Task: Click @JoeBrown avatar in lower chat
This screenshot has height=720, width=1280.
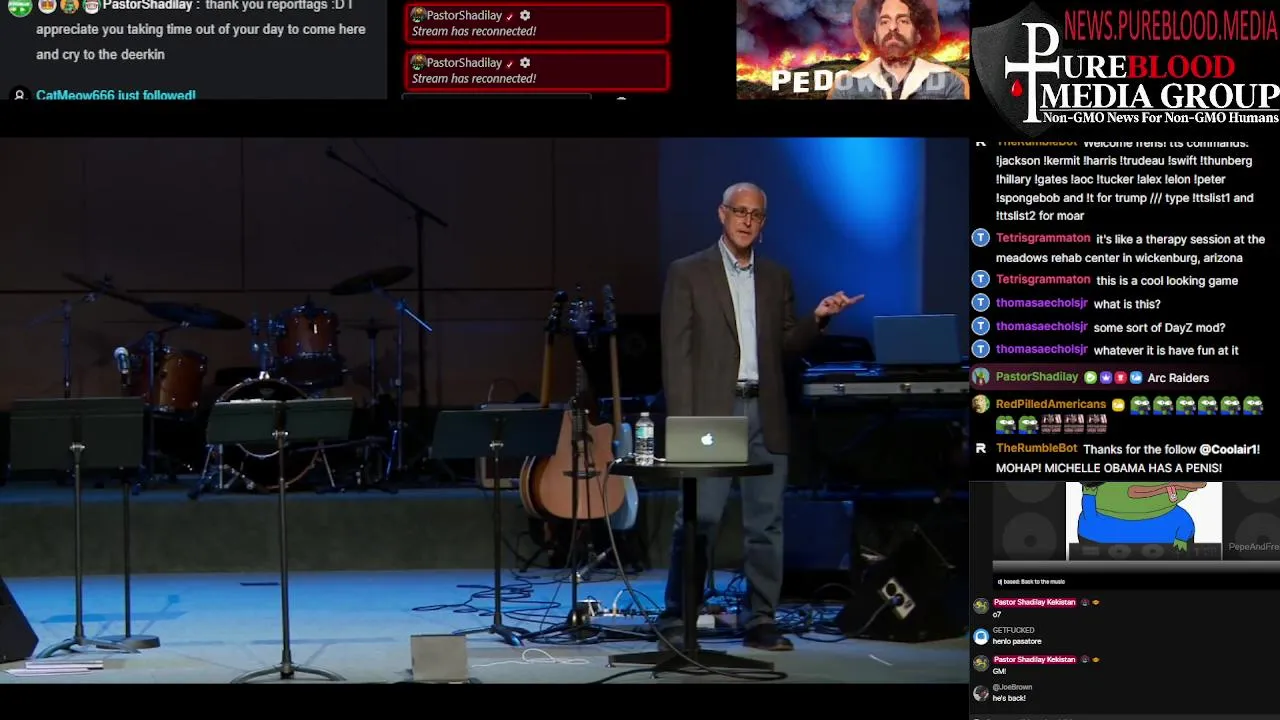Action: tap(981, 692)
